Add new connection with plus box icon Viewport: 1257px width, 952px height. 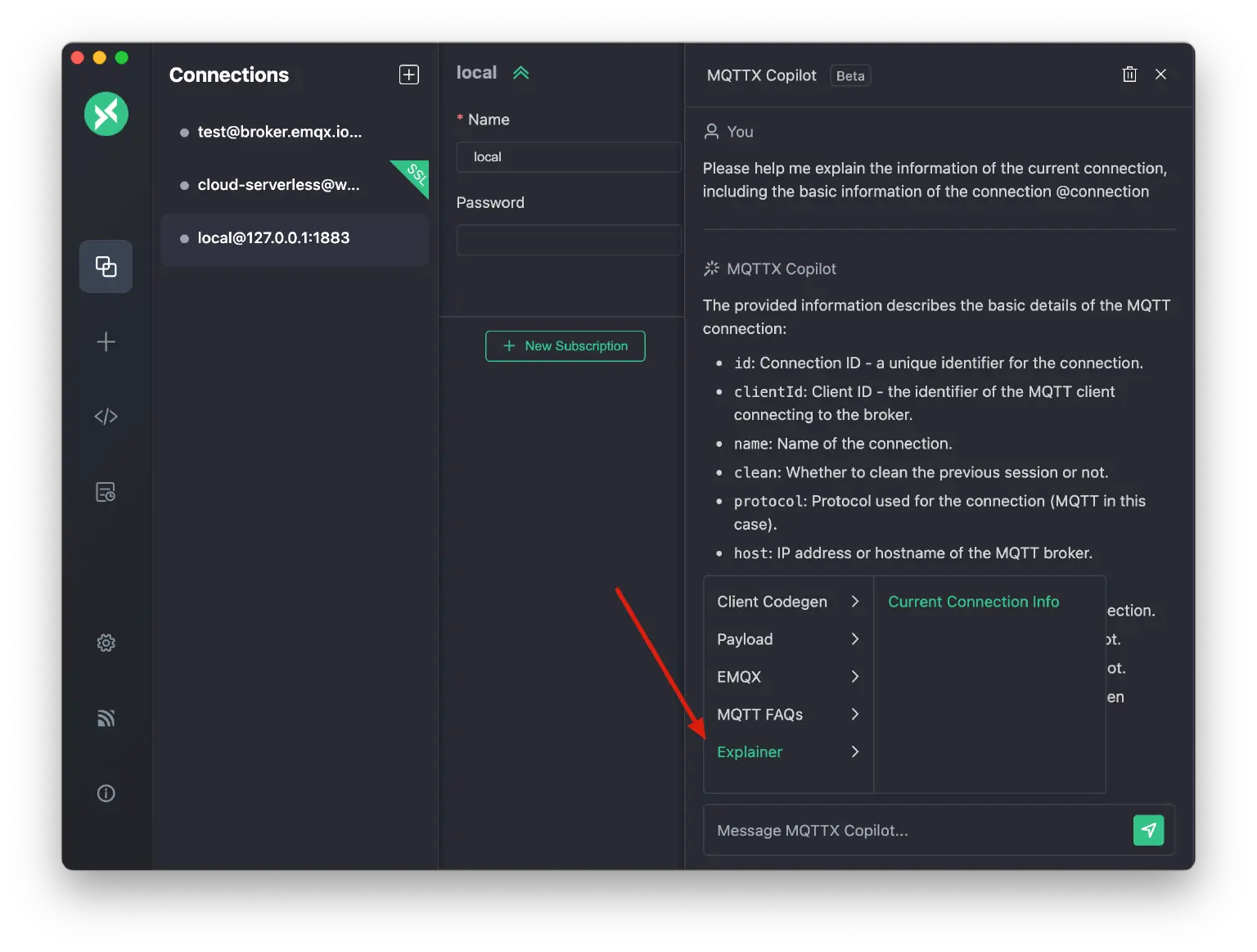[x=408, y=74]
